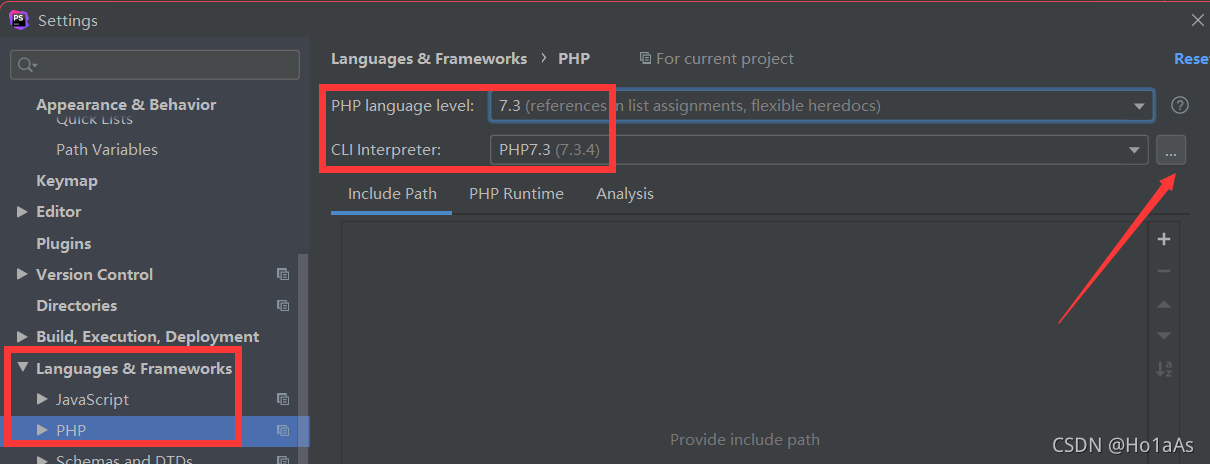Select Editor settings
The image size is (1210, 464).
pos(59,212)
